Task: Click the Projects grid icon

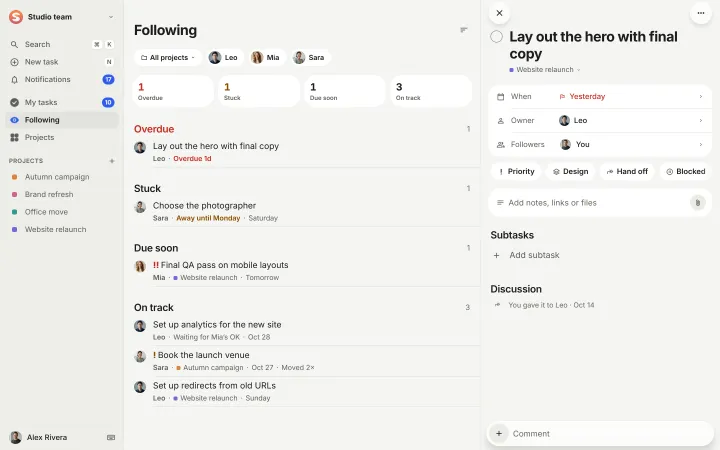Action: (14, 137)
